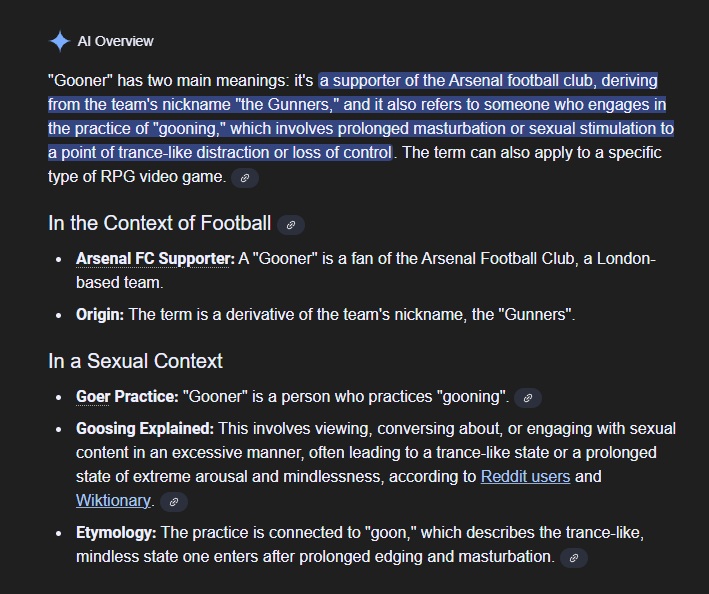This screenshot has width=709, height=594.
Task: Open source link icon ending the Etymology bullet
Action: 574,558
